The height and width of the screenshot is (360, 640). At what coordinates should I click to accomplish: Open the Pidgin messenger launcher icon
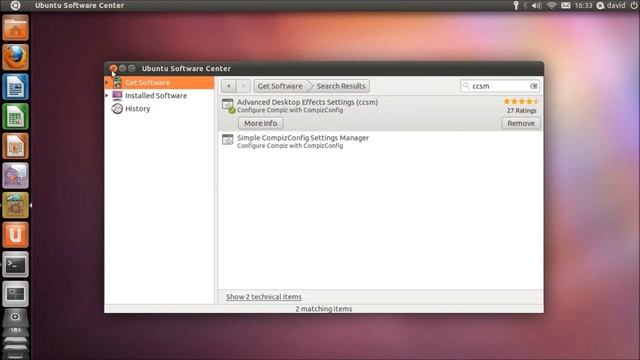(16, 176)
